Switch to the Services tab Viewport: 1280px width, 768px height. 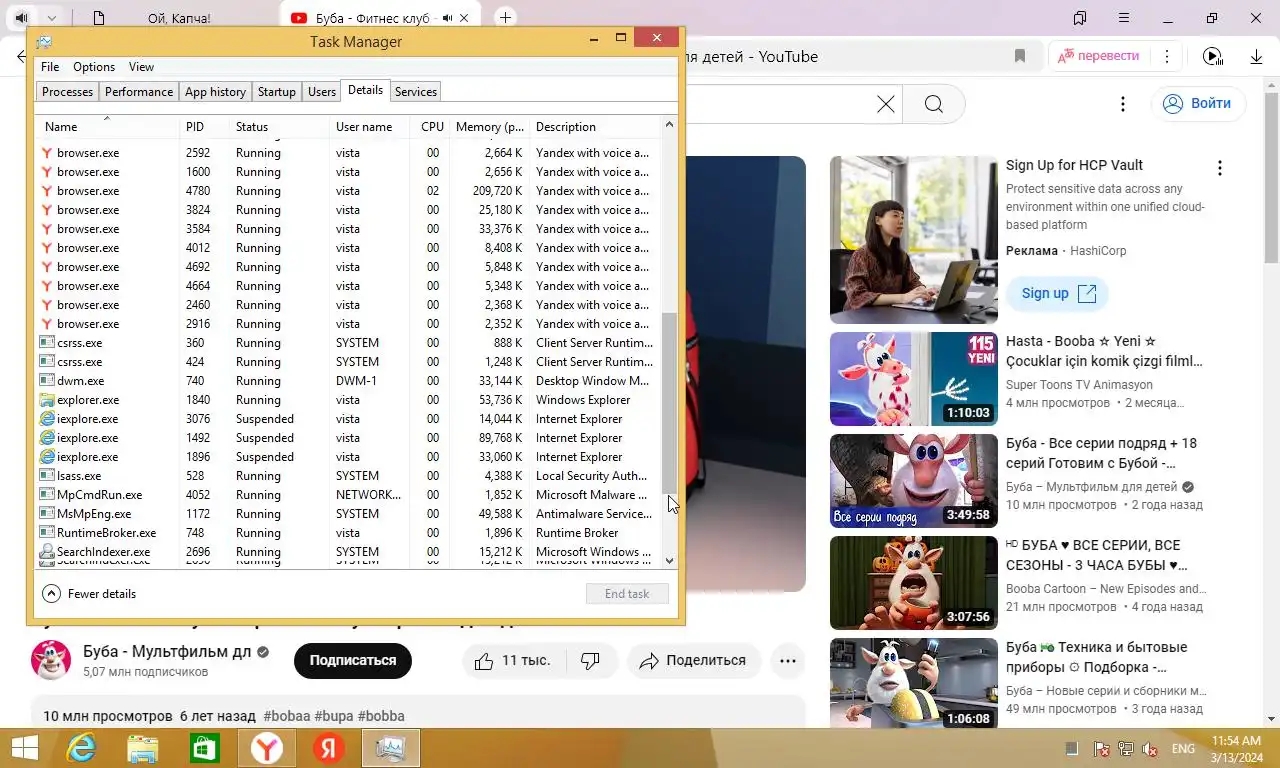coord(416,92)
